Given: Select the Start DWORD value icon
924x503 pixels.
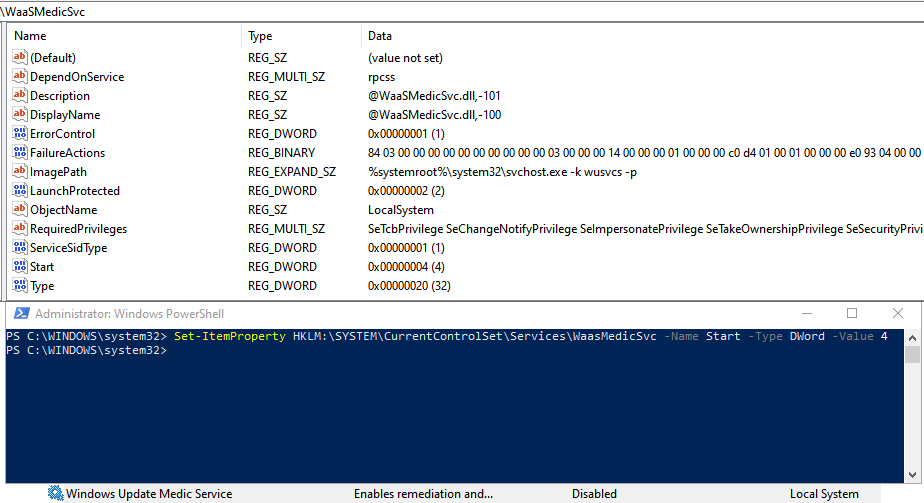Looking at the screenshot, I should tap(19, 267).
